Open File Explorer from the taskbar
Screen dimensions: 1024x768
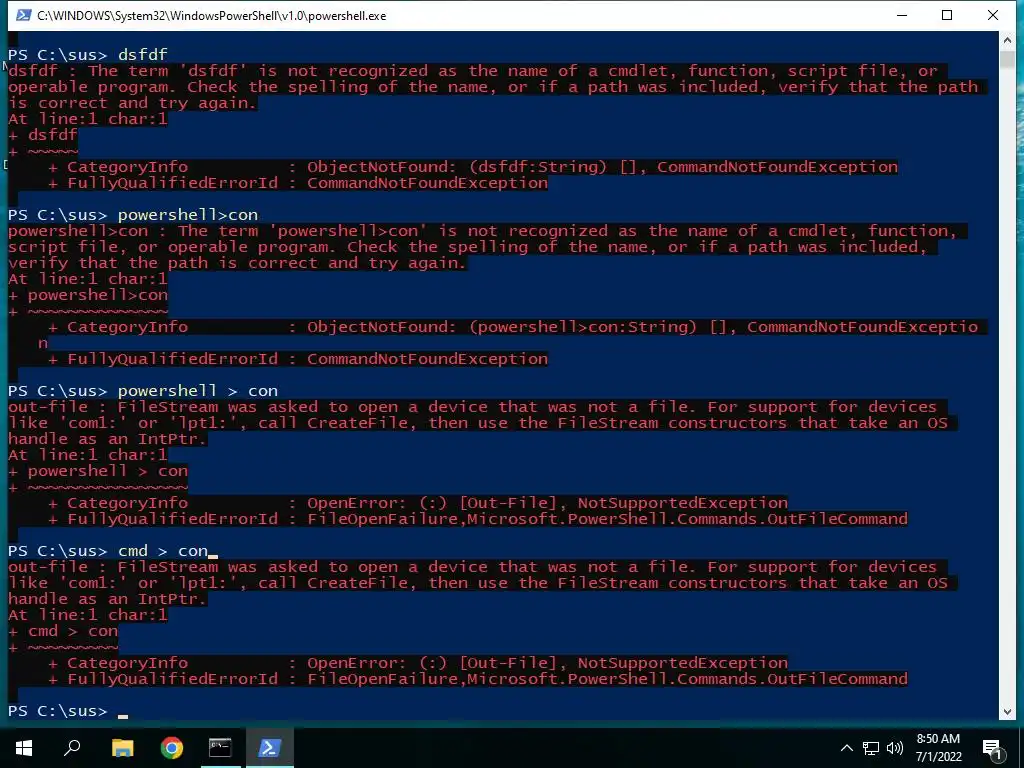point(122,747)
